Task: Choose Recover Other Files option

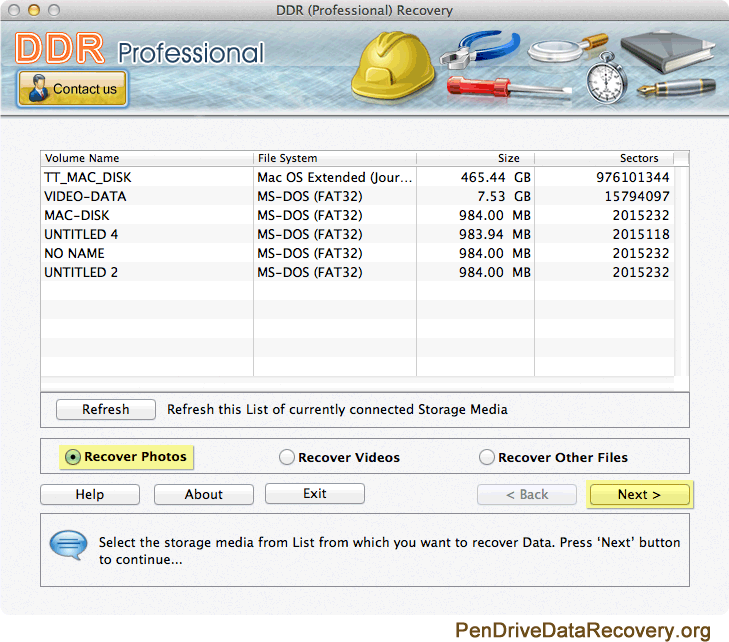Action: point(487,457)
